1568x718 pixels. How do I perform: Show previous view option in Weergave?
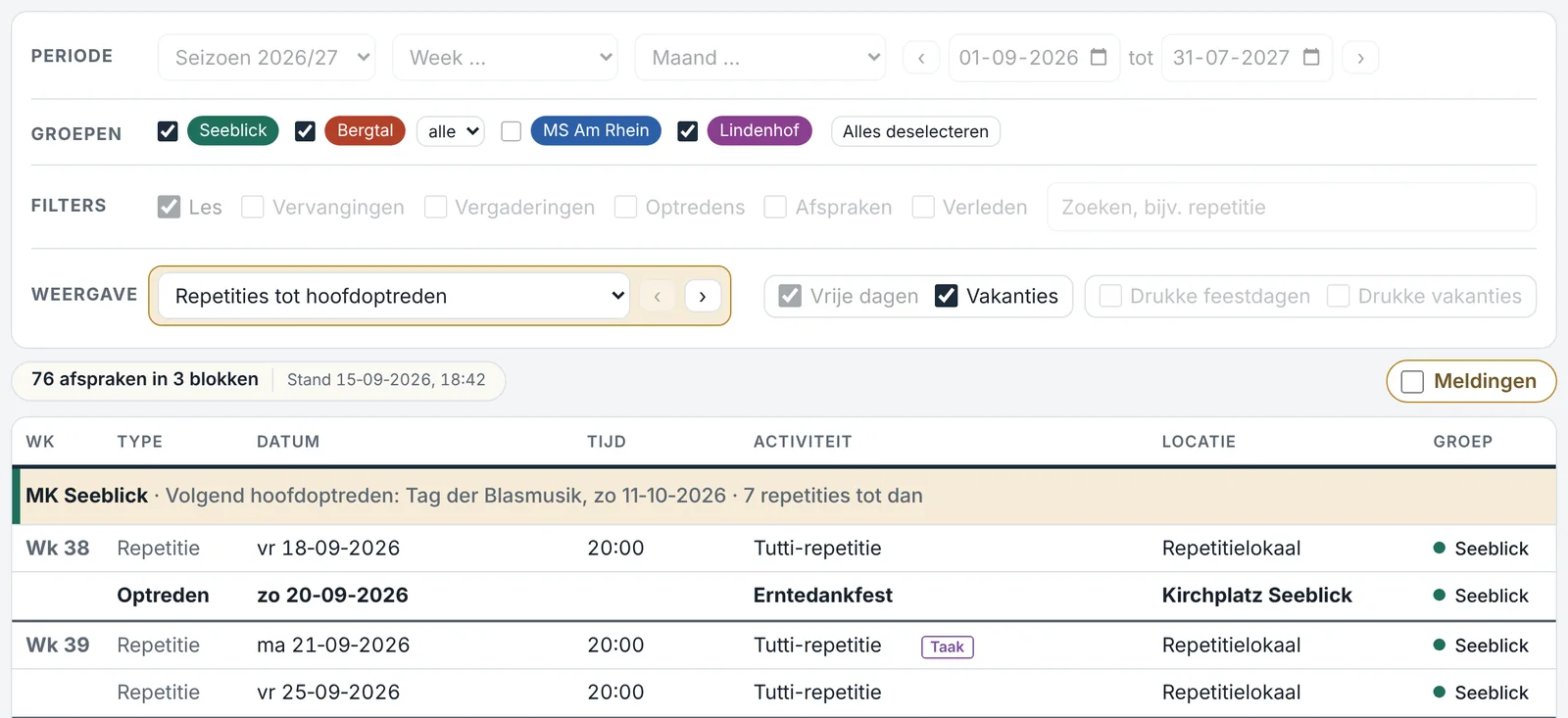click(658, 296)
